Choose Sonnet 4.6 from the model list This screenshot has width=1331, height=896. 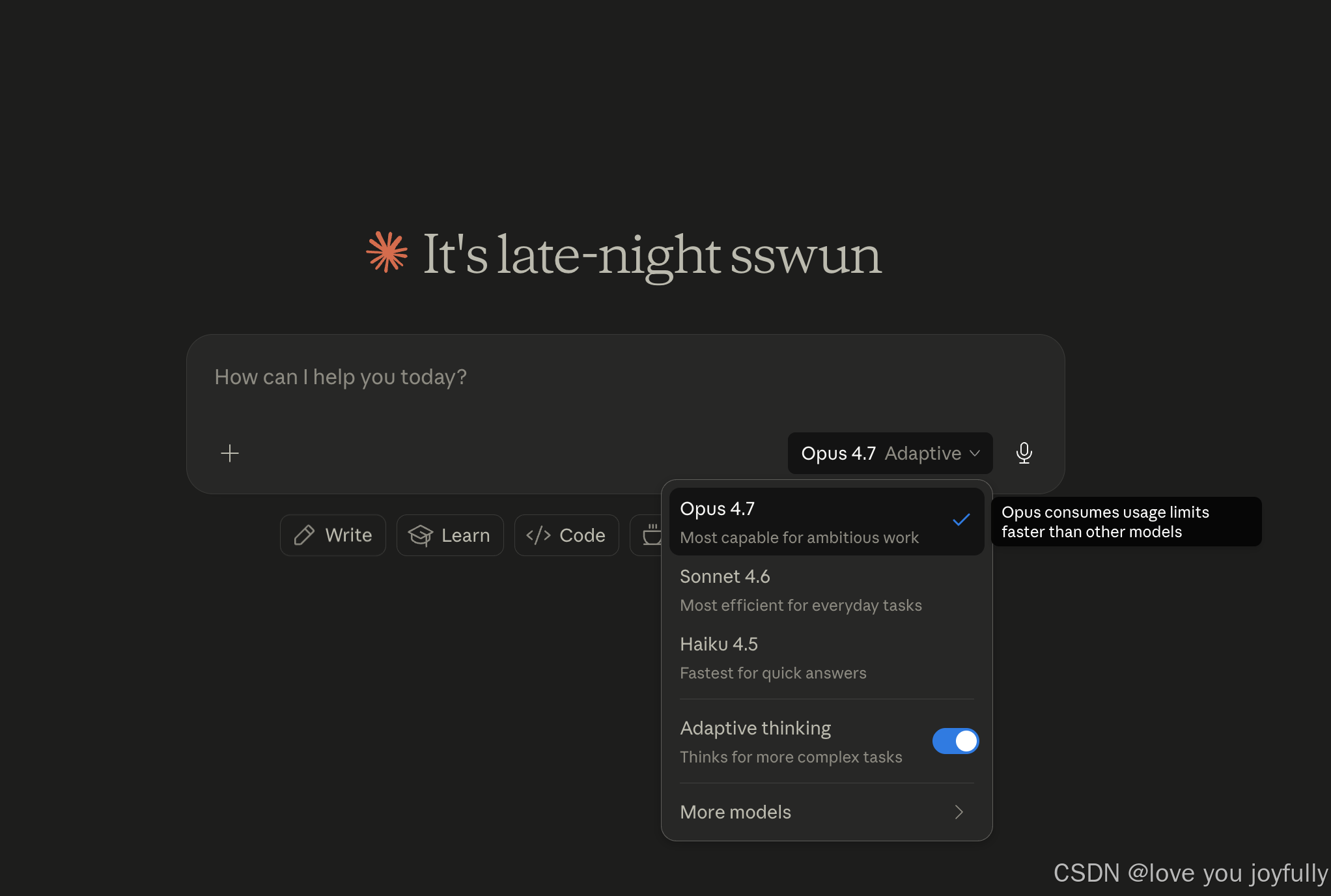(x=826, y=590)
